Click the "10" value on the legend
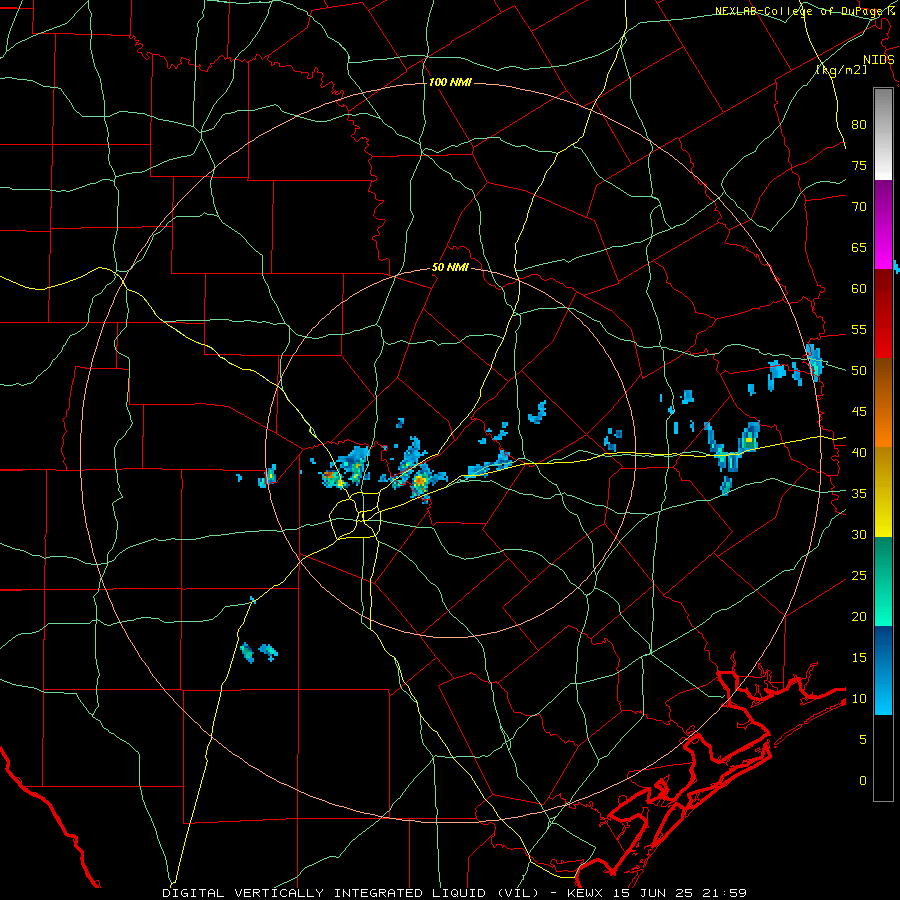The height and width of the screenshot is (900, 900). point(859,699)
